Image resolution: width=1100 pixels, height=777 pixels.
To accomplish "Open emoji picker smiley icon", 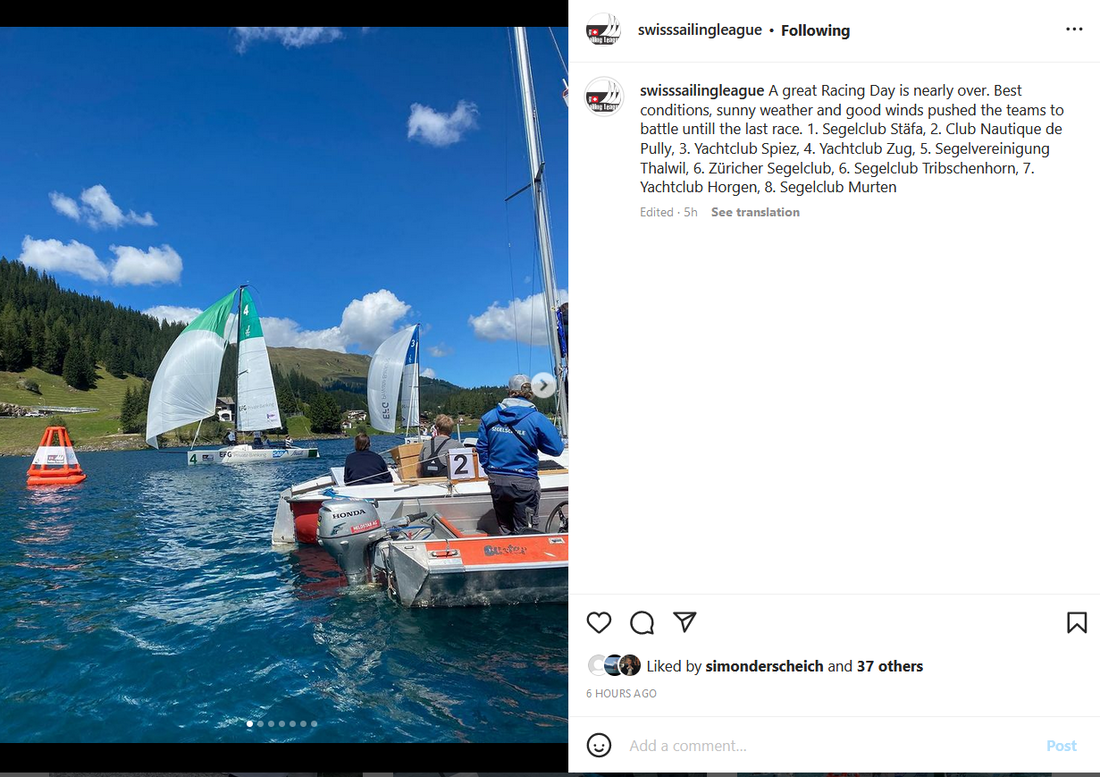I will pyautogui.click(x=598, y=745).
